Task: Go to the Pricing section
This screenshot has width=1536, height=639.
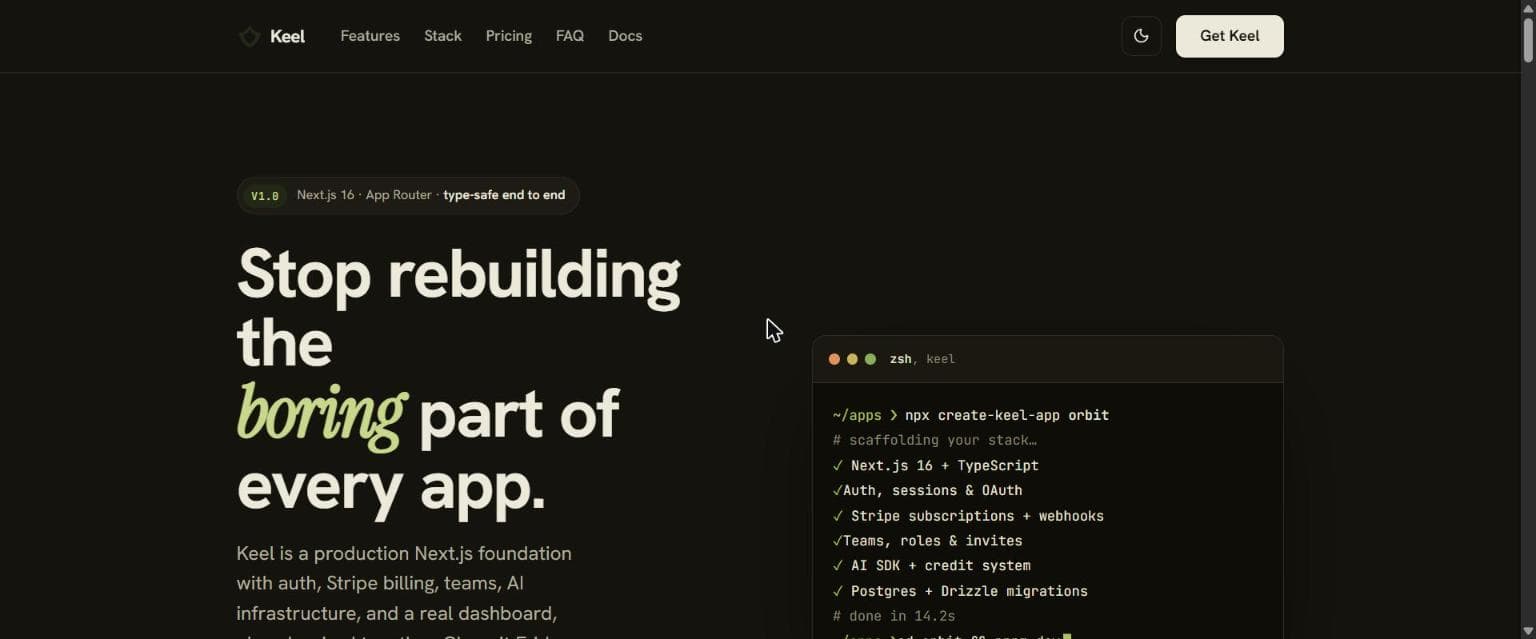Action: (509, 36)
